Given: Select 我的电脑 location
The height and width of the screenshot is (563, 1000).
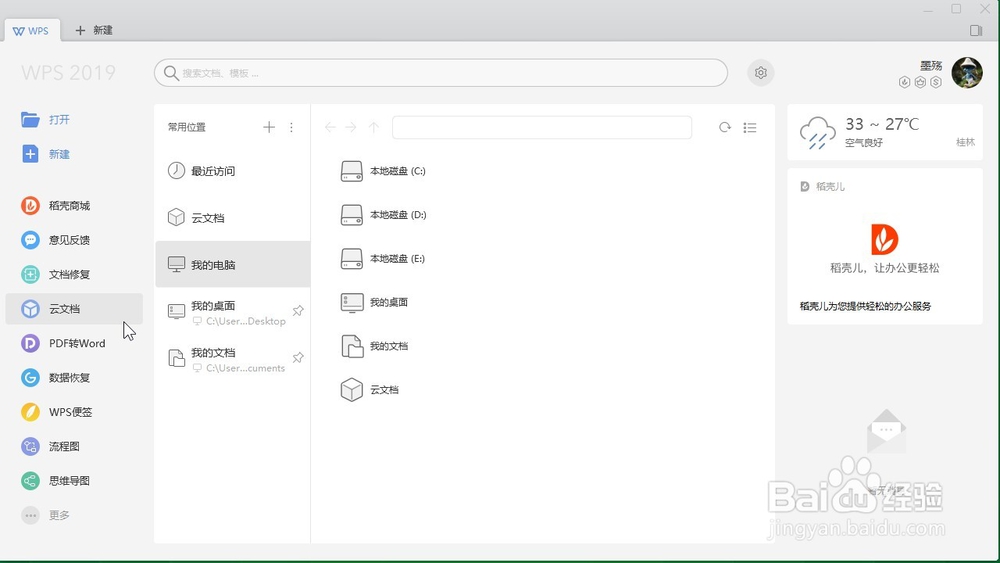Looking at the screenshot, I should click(x=233, y=264).
